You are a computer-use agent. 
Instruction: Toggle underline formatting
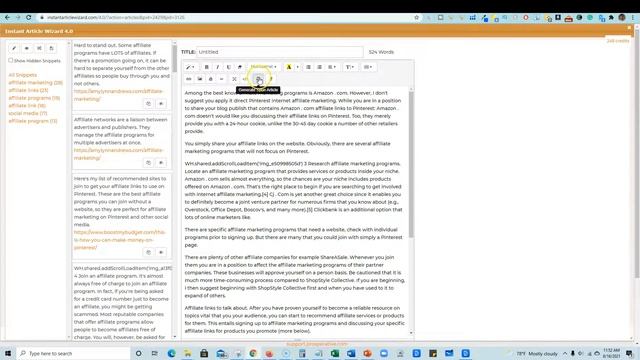[229, 67]
